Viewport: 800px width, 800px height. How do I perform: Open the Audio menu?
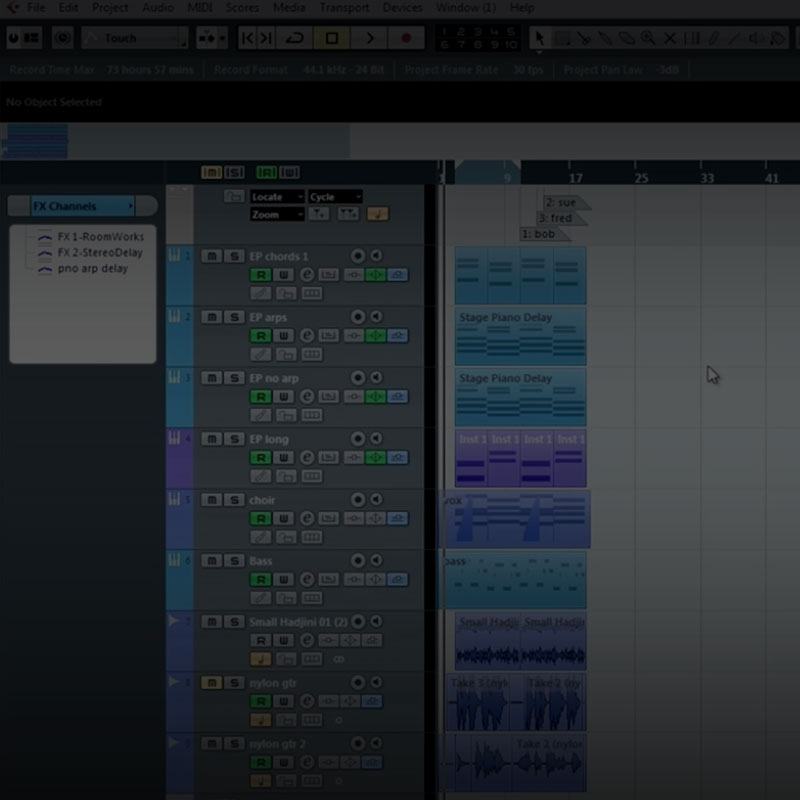click(x=158, y=8)
